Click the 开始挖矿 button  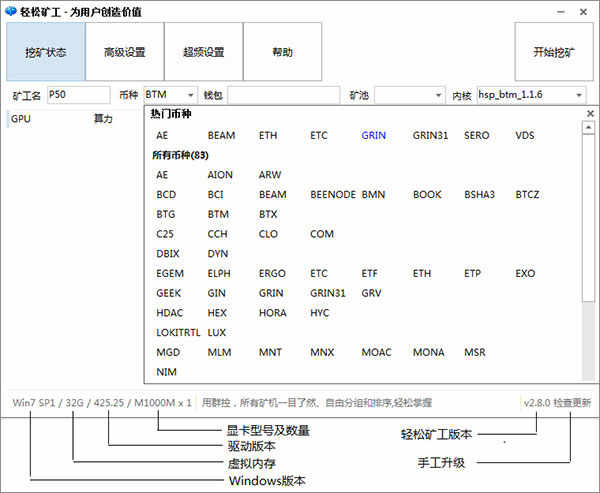pos(554,52)
